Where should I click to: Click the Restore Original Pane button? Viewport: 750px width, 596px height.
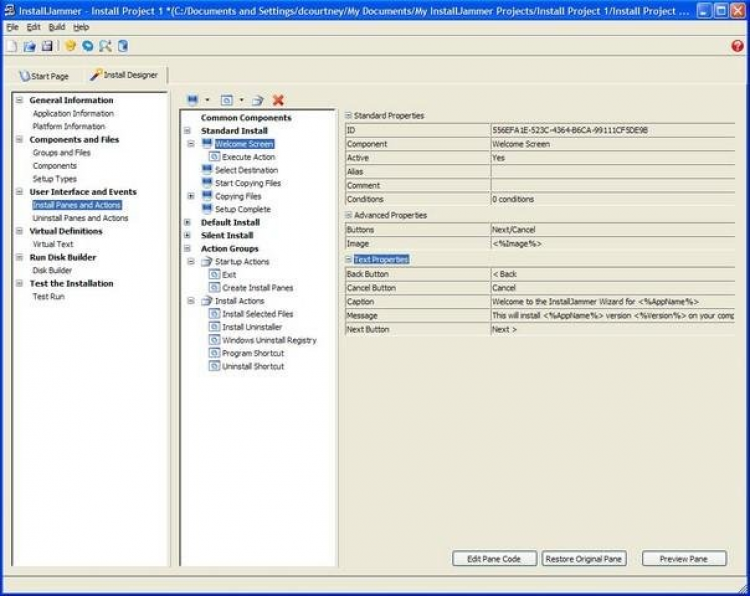pyautogui.click(x=584, y=559)
